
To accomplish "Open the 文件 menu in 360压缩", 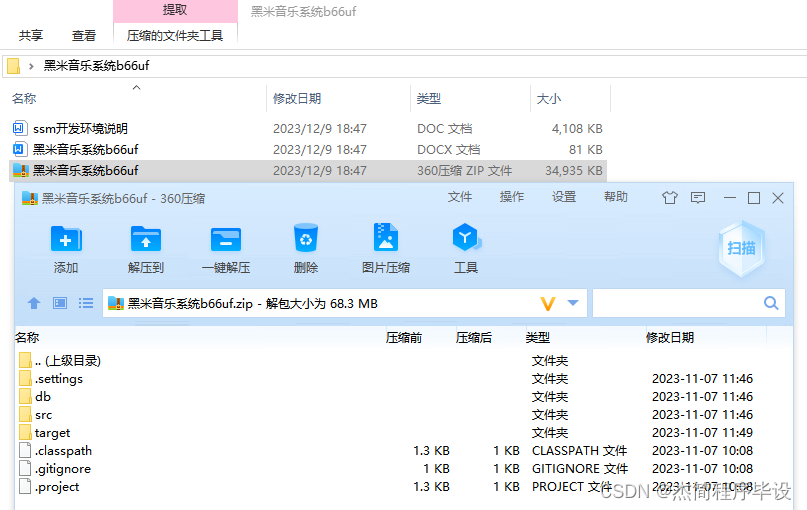I will (460, 197).
